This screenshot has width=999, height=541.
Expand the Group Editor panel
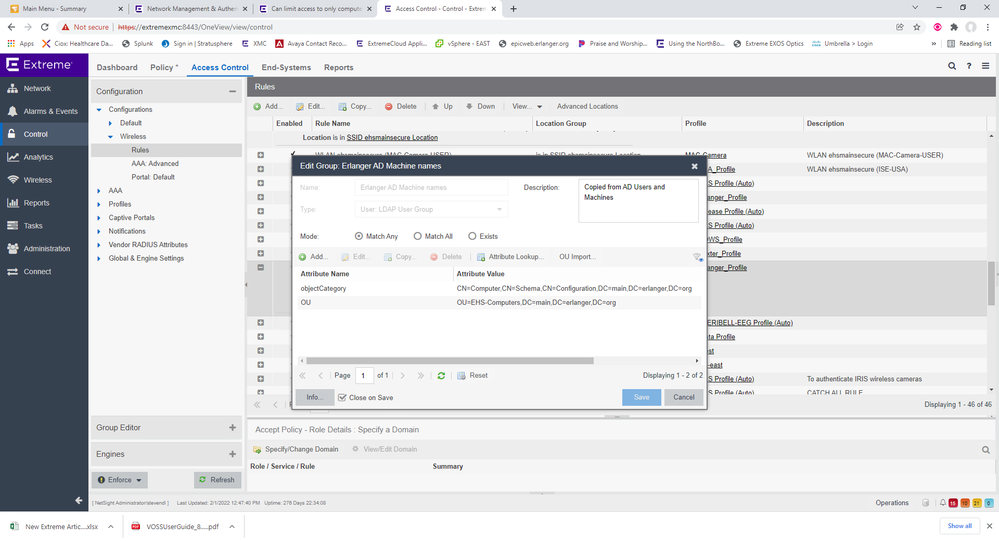(x=232, y=427)
